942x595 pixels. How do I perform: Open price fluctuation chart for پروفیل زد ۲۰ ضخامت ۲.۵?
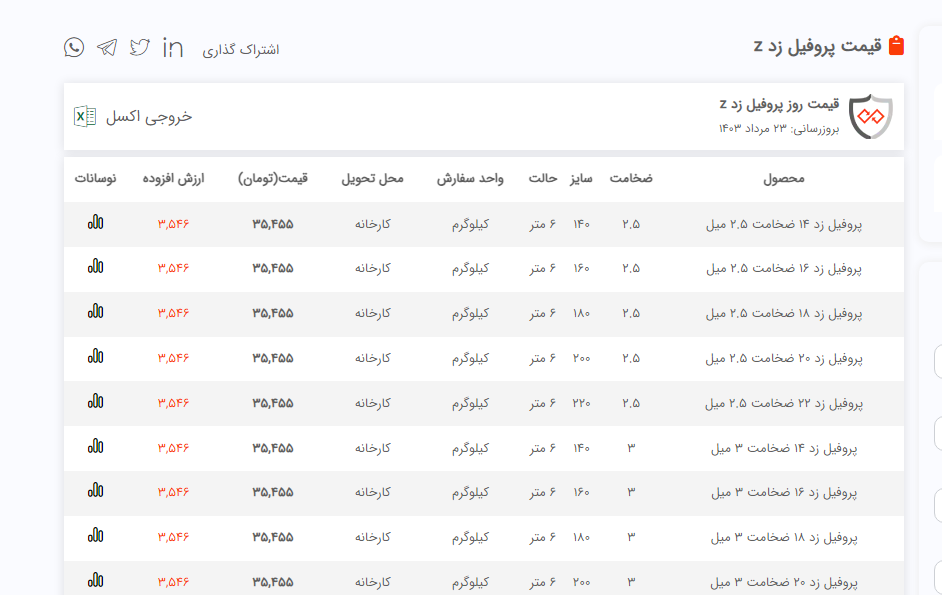tap(95, 356)
